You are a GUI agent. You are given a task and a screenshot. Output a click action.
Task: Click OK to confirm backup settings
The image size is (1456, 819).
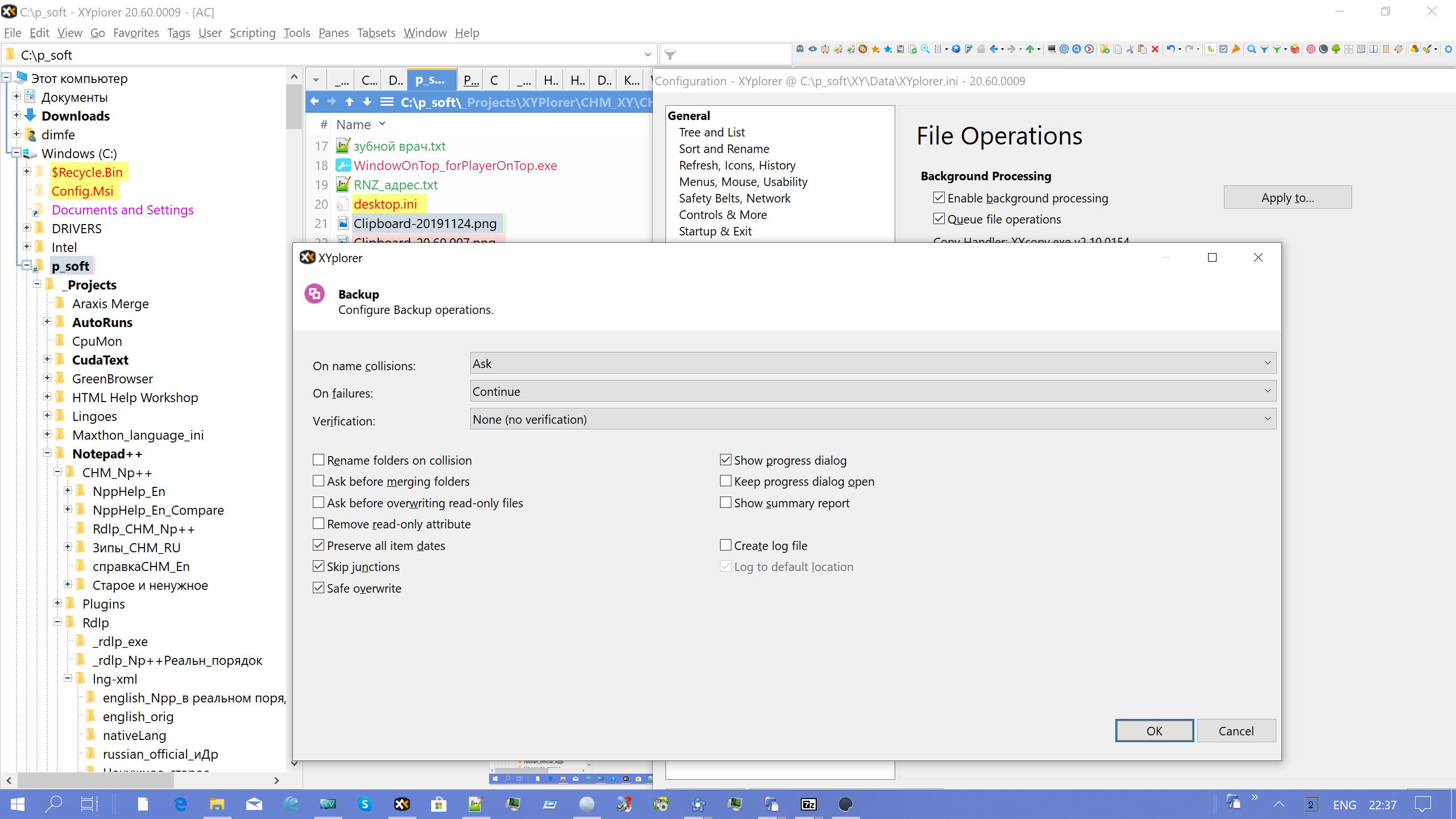click(x=1154, y=731)
